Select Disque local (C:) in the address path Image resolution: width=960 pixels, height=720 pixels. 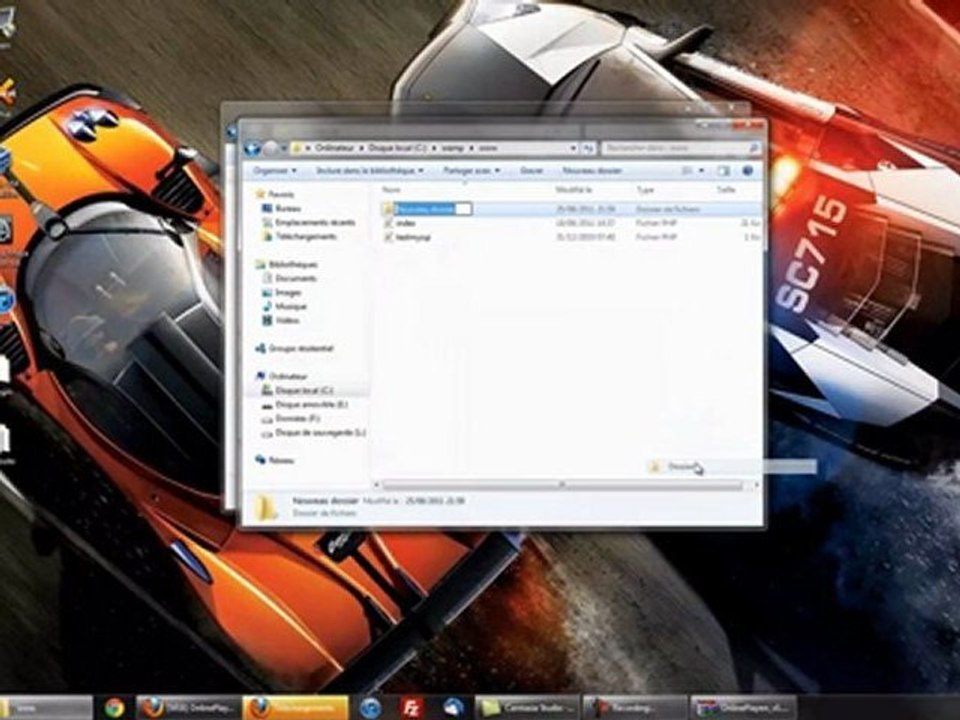(x=397, y=148)
